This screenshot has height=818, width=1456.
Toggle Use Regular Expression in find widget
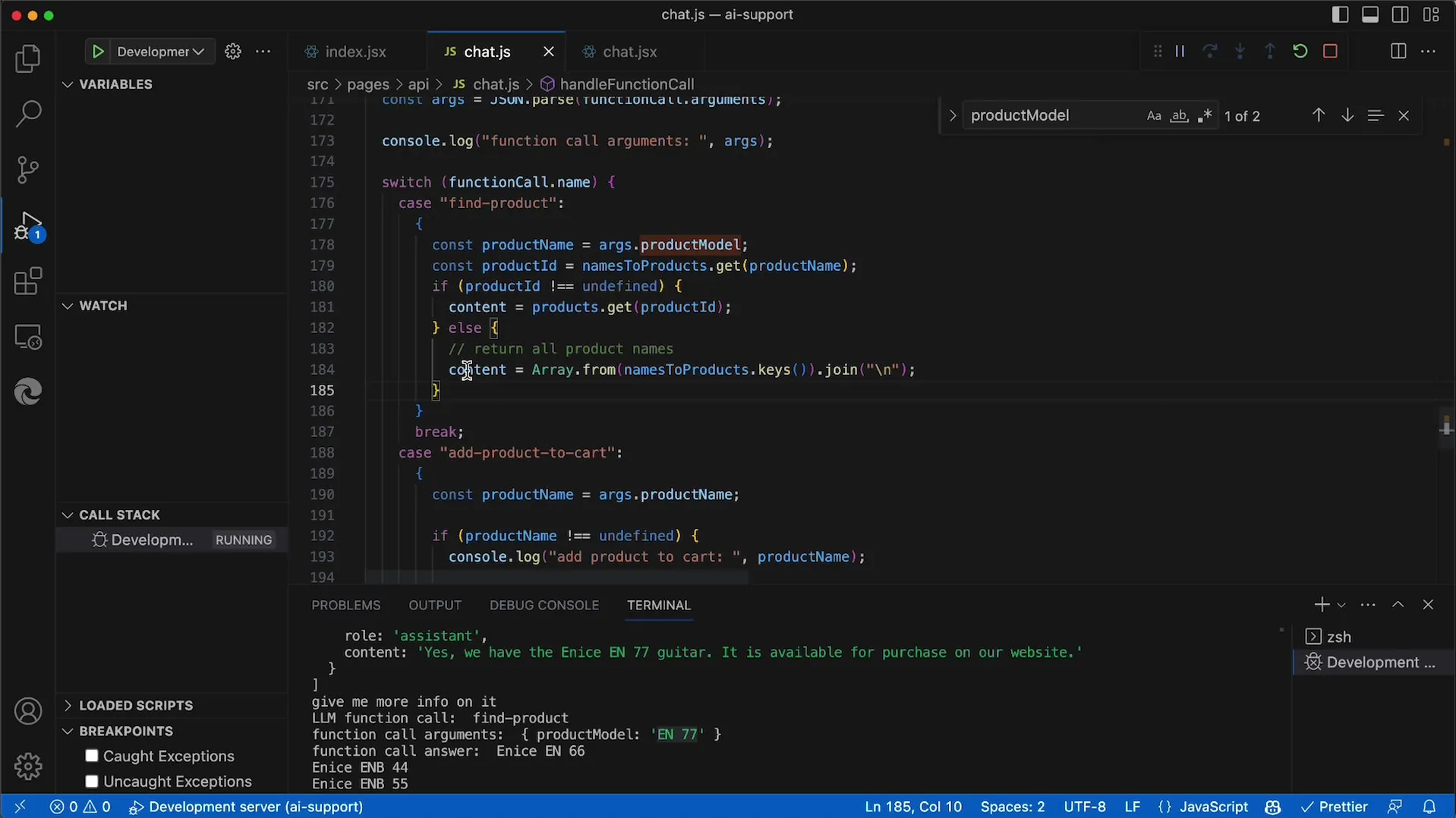1205,116
